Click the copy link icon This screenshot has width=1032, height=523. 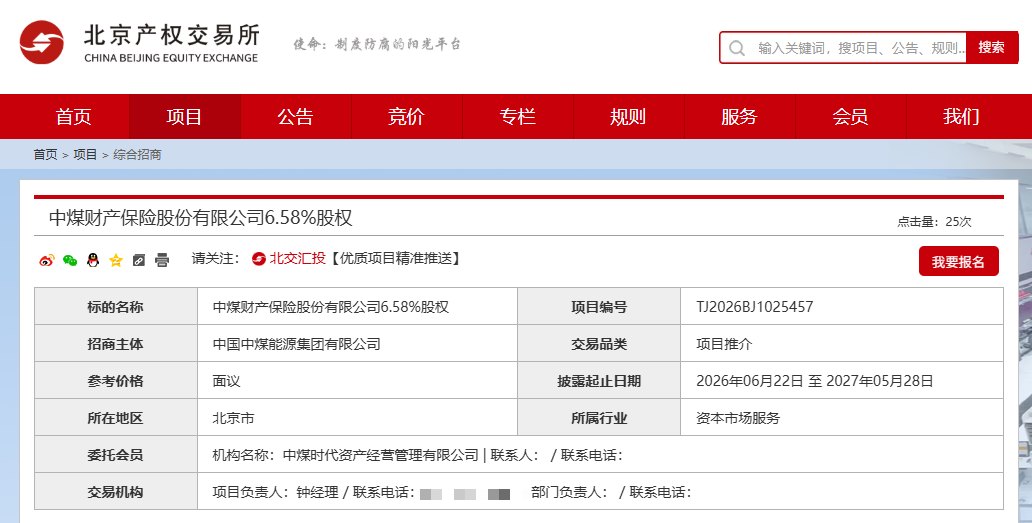click(138, 260)
